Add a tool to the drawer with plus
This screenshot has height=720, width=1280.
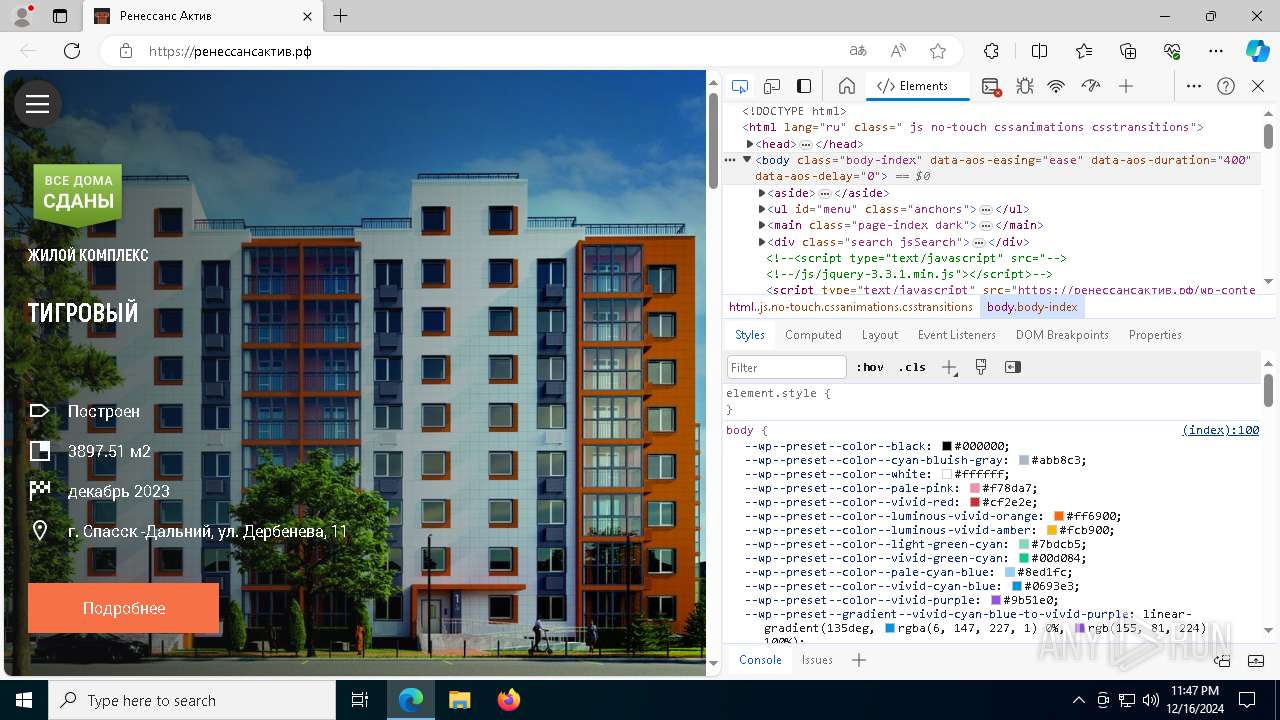[x=859, y=660]
